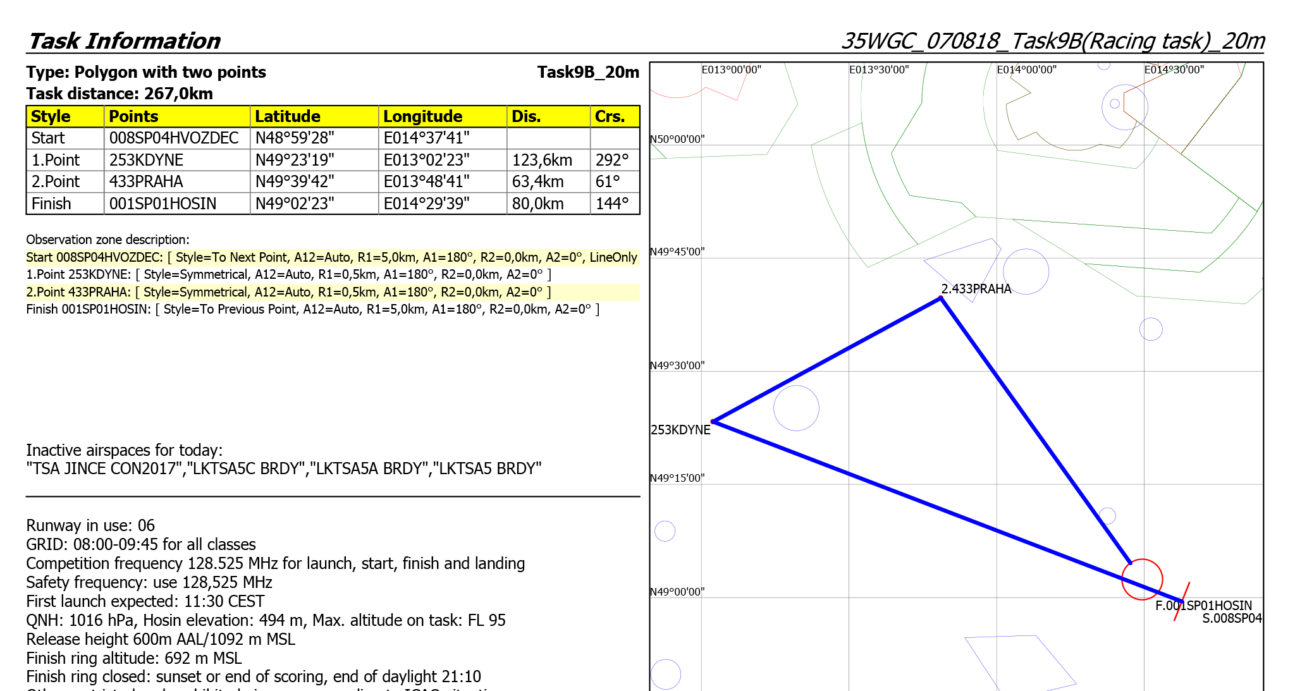Select the 253KDYNE turnpoint label on the map
Screen dimensions: 1295x691
click(x=680, y=430)
